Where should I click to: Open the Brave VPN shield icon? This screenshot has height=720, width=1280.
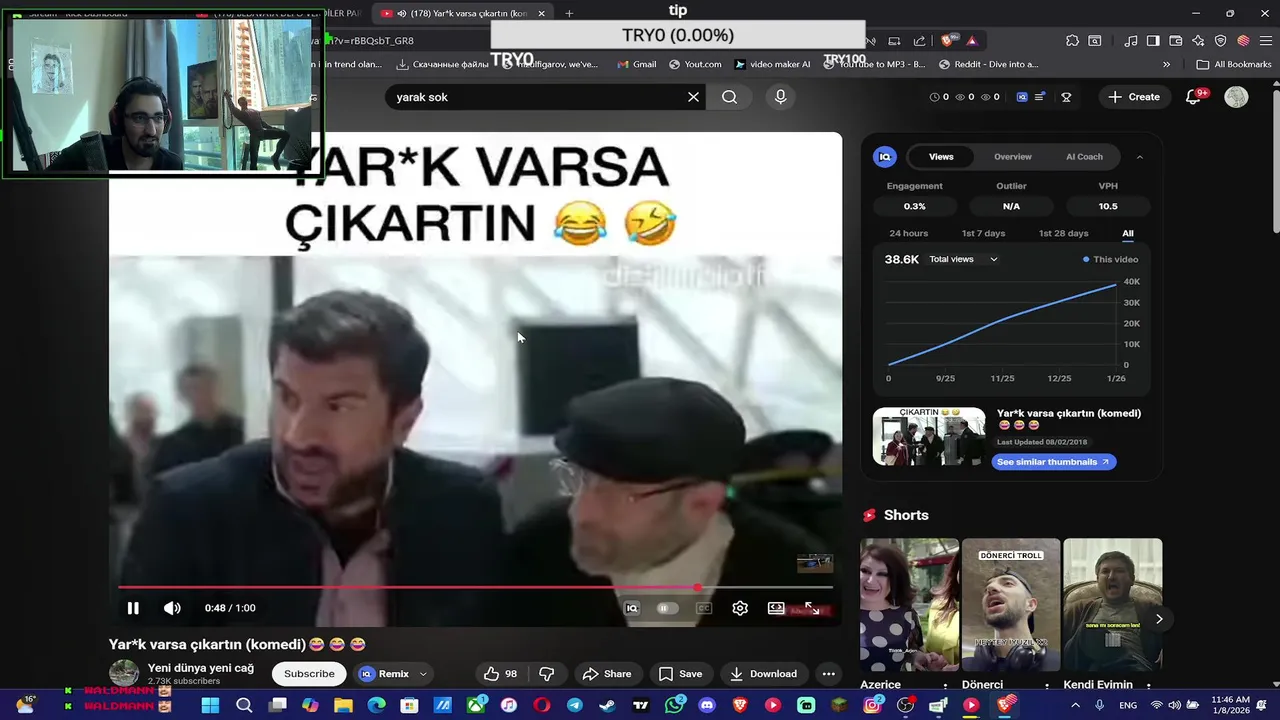(1220, 41)
